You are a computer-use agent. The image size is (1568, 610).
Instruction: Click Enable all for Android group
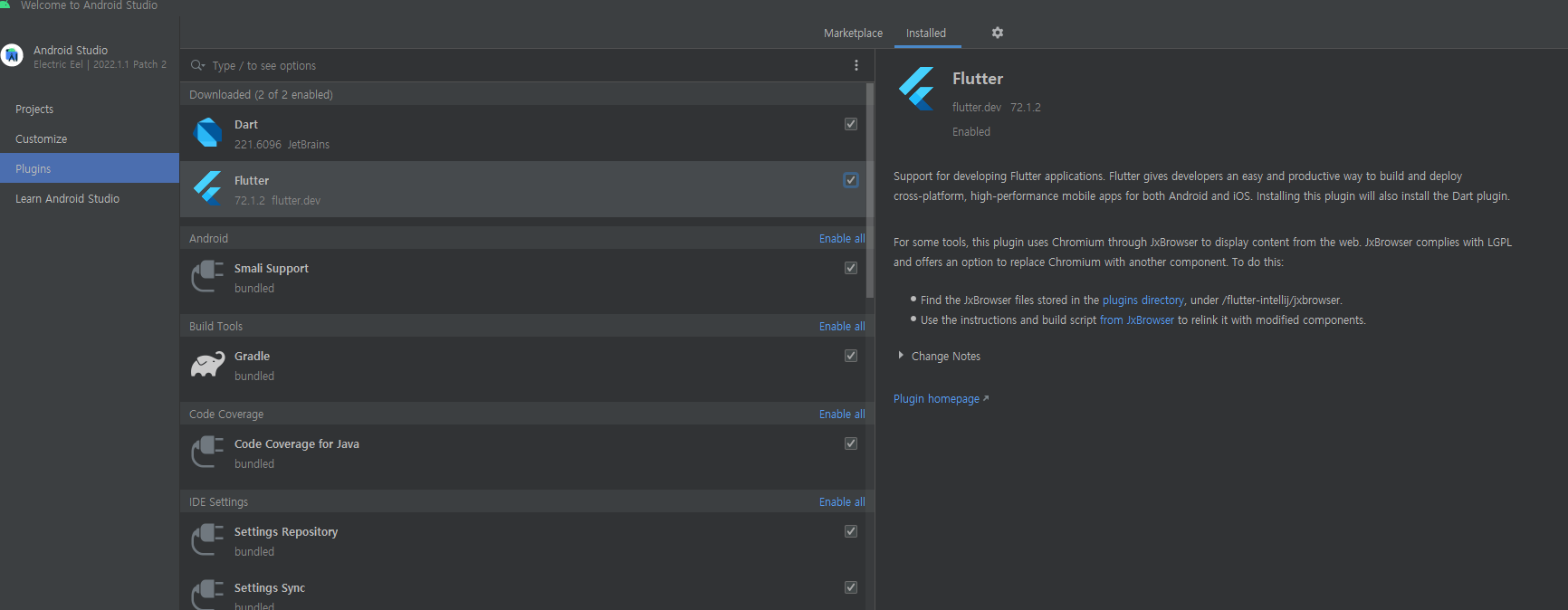(842, 238)
